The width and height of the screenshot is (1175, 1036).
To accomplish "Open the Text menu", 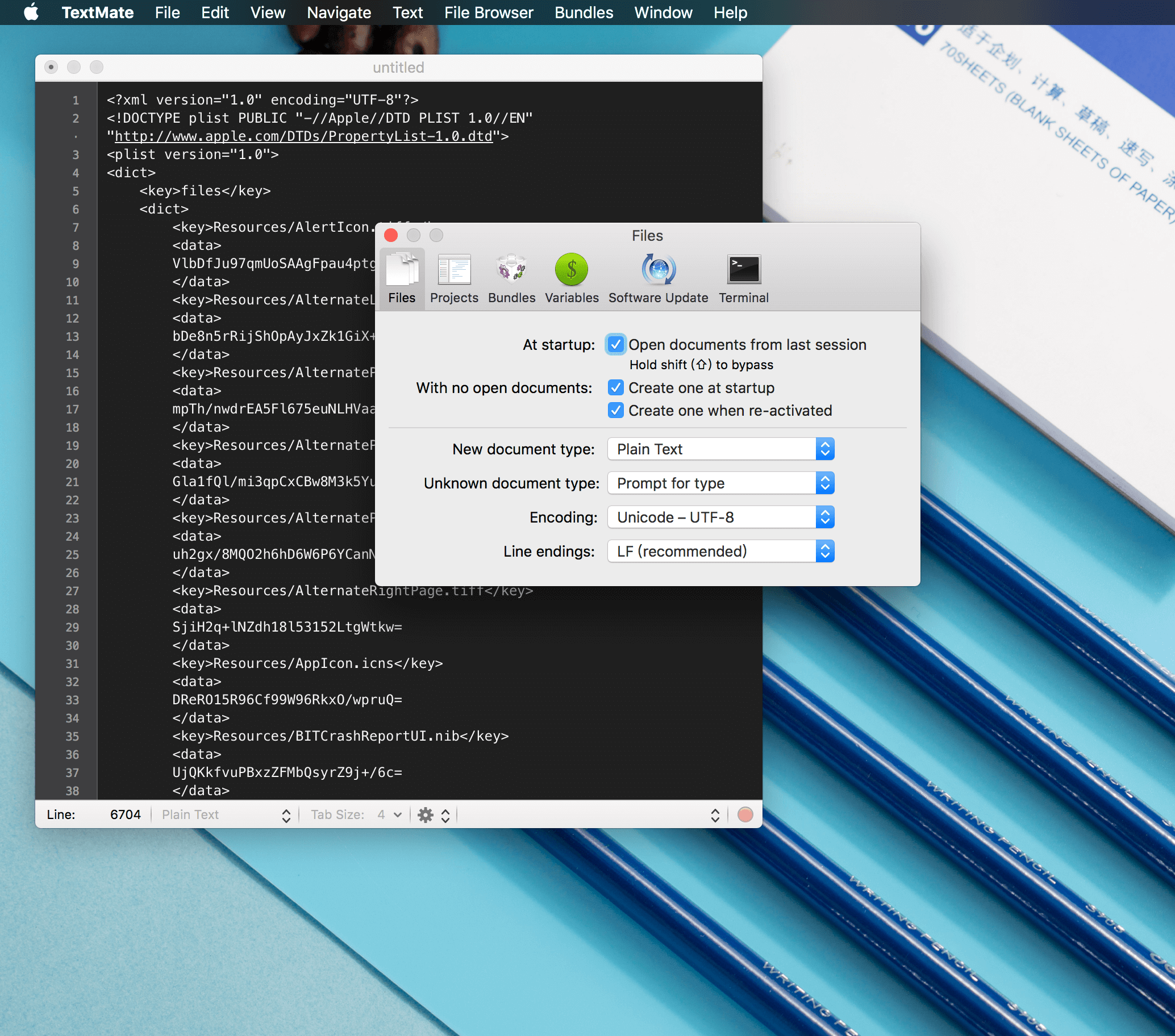I will pos(407,12).
